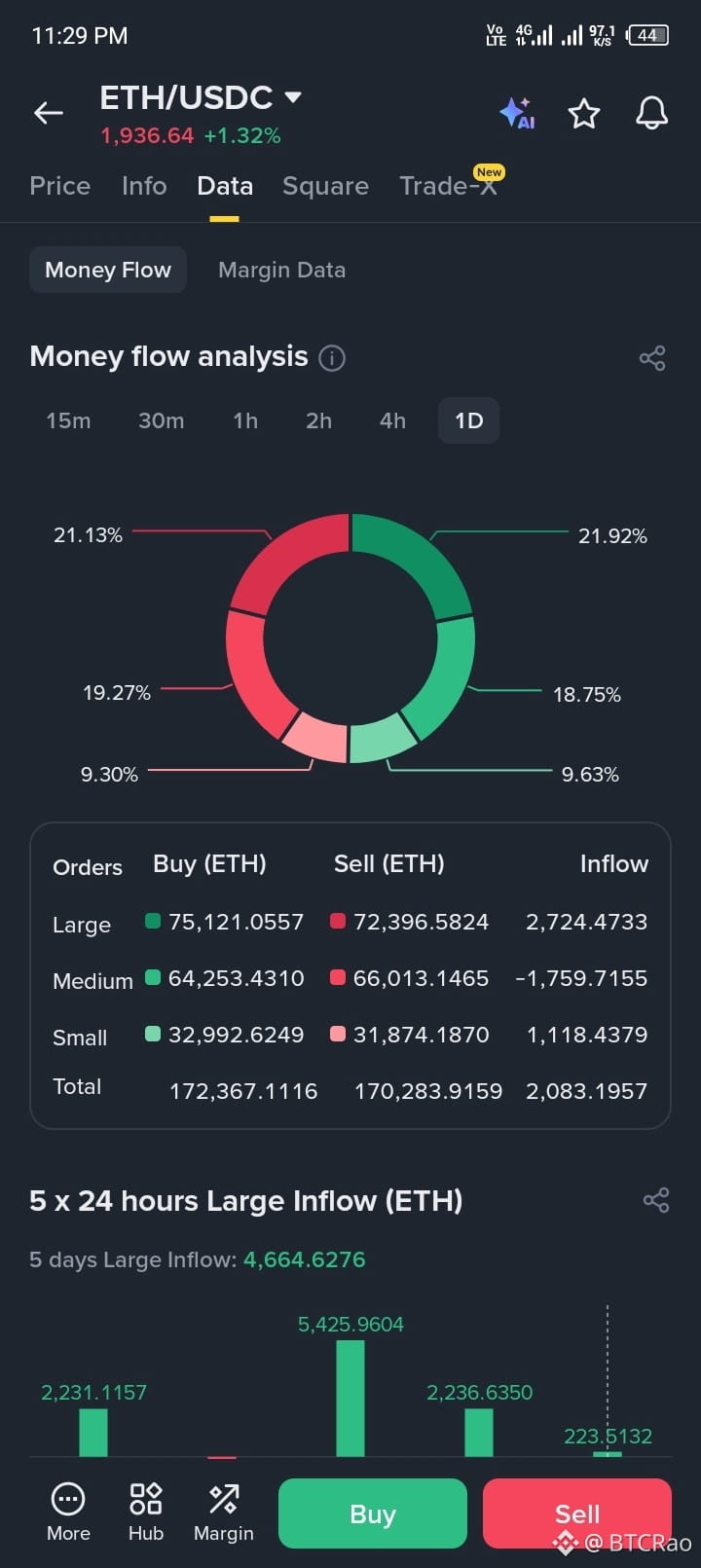Open price alert bell icon

[x=651, y=113]
